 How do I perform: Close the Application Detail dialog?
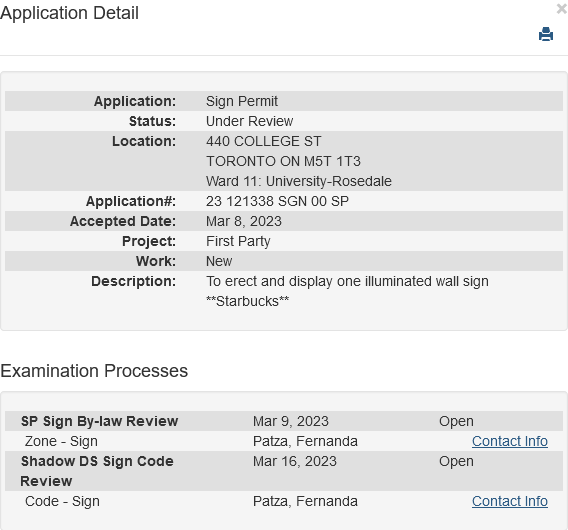click(562, 9)
